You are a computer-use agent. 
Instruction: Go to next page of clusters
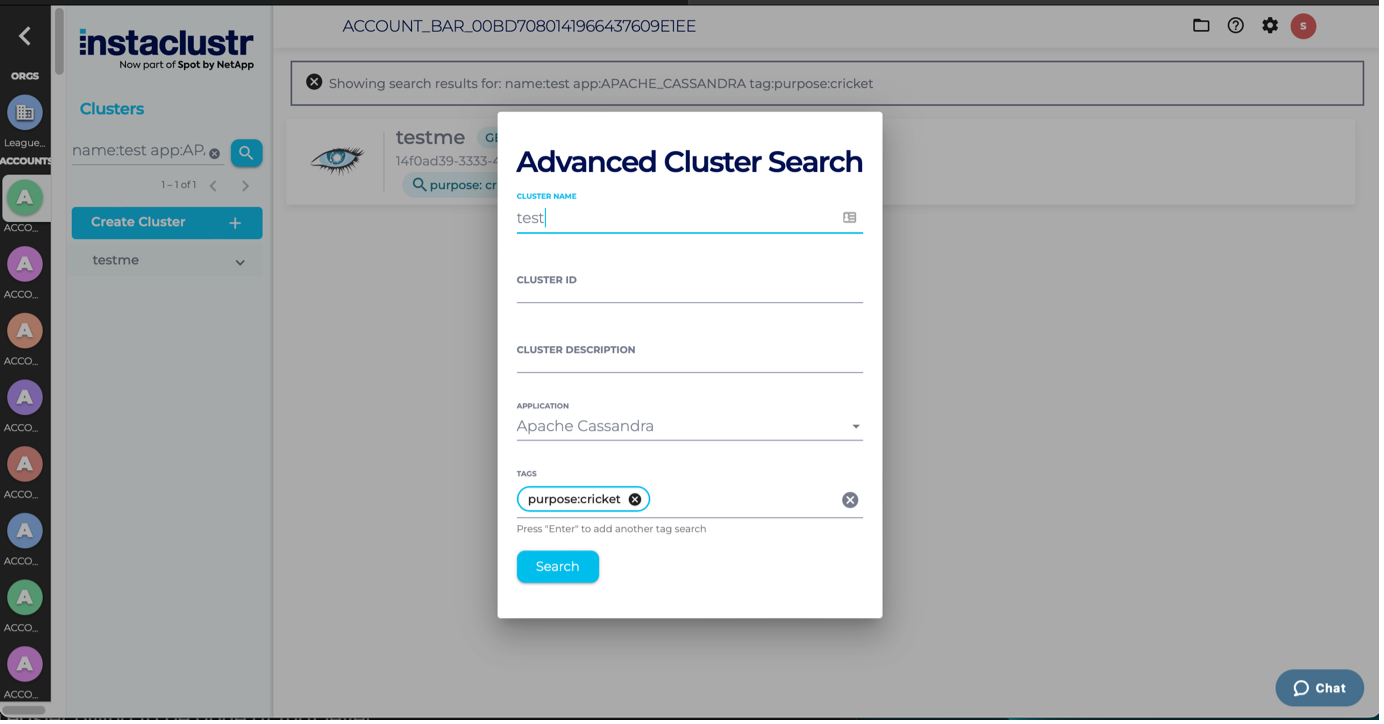(246, 186)
